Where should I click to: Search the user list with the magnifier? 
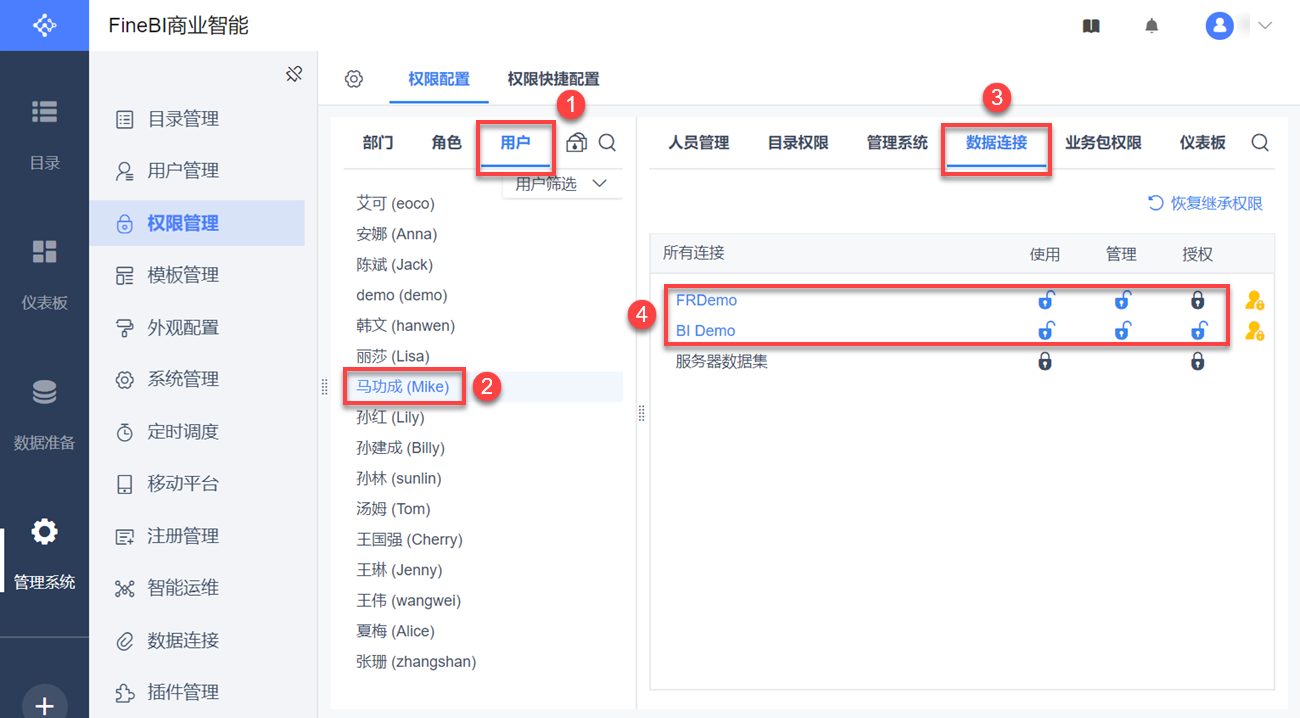click(607, 143)
